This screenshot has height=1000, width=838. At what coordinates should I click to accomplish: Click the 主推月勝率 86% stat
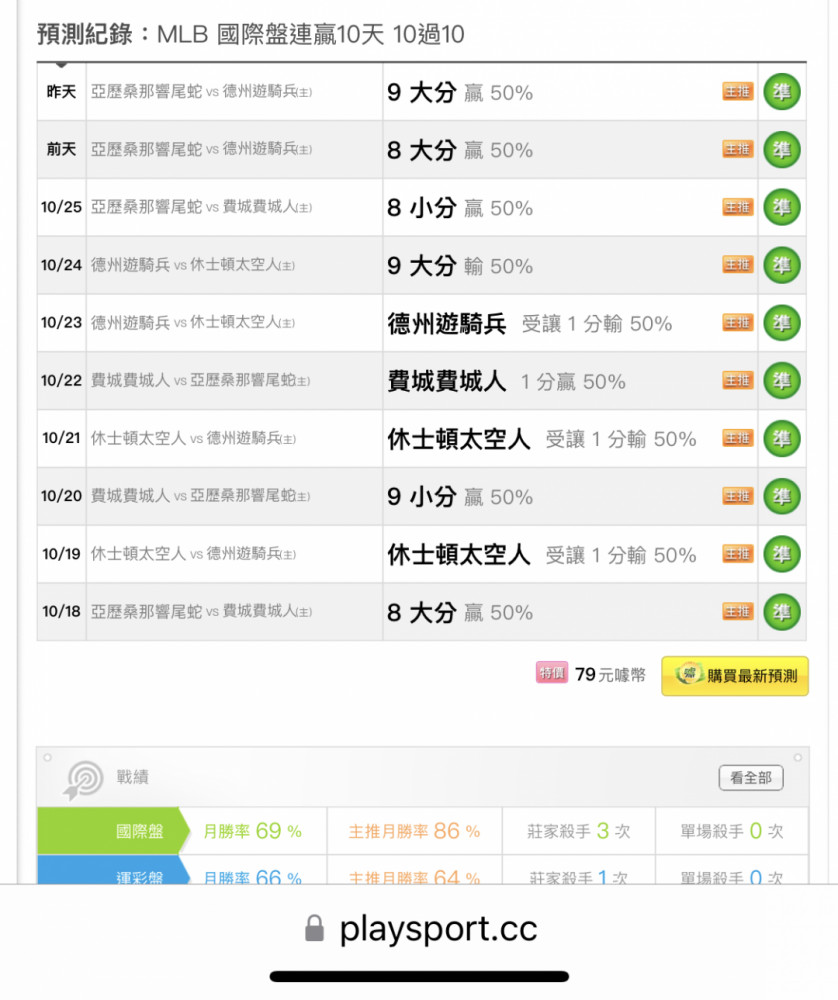click(415, 831)
